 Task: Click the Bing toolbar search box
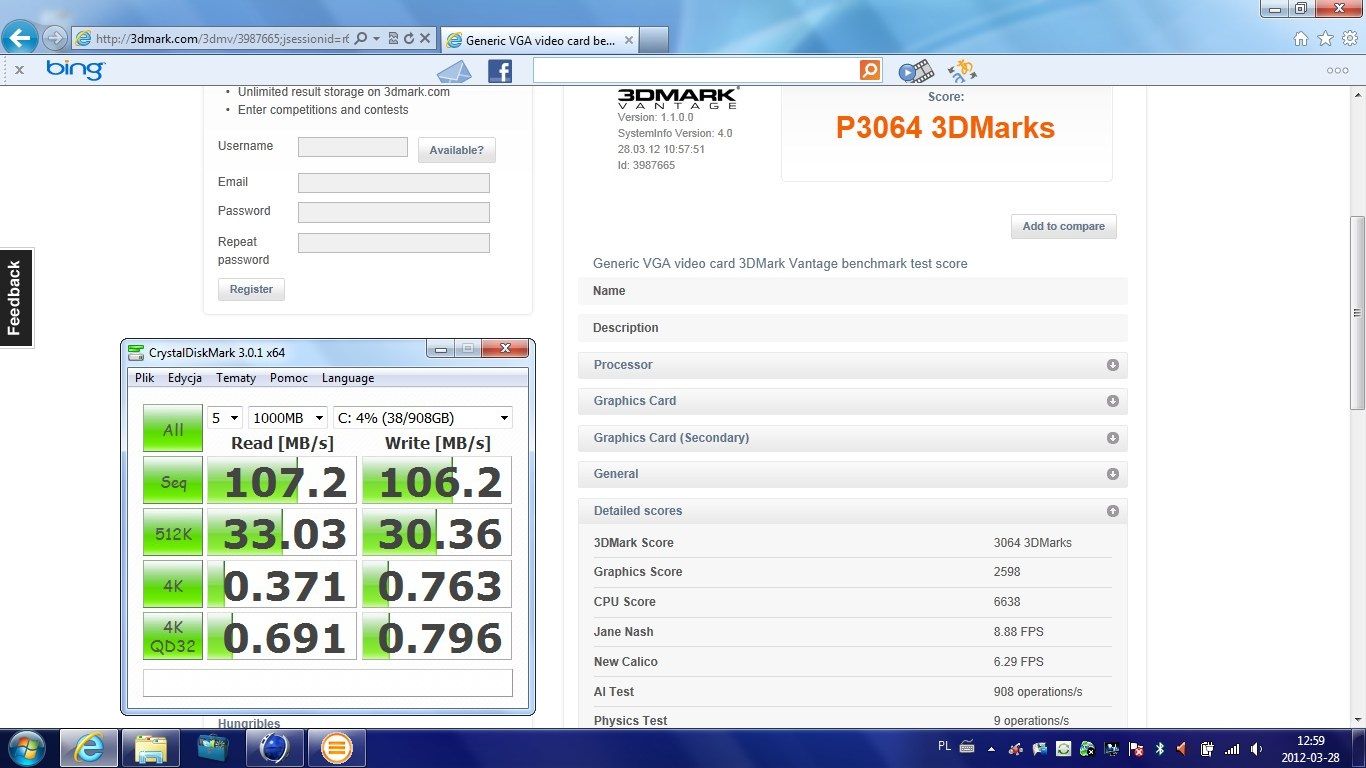[696, 70]
